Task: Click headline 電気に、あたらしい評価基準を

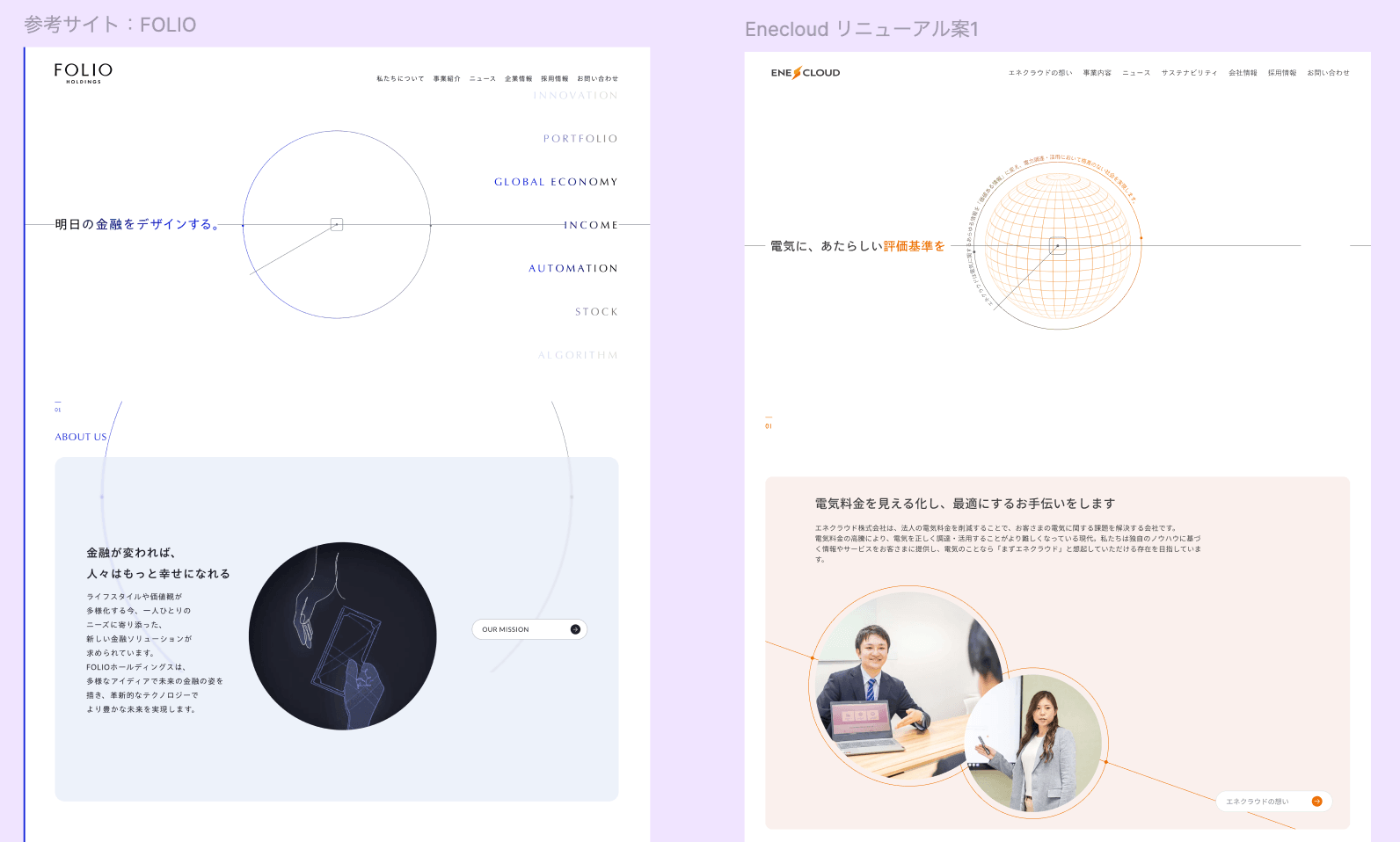Action: [857, 246]
